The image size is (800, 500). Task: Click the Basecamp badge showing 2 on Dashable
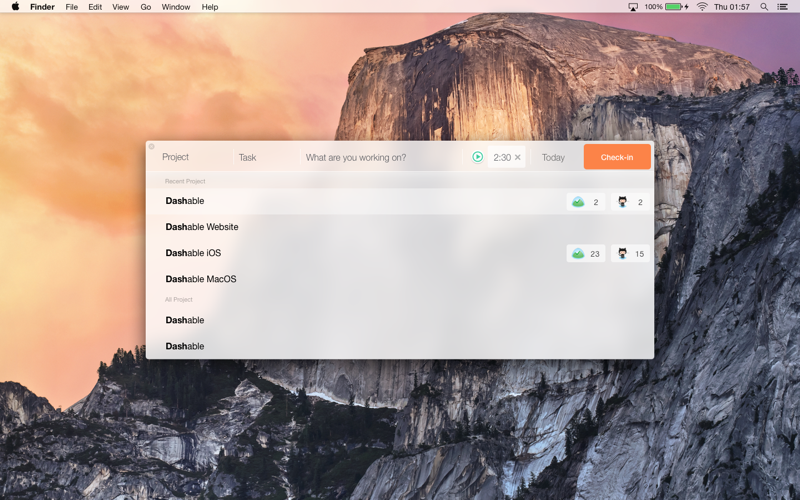coord(586,202)
